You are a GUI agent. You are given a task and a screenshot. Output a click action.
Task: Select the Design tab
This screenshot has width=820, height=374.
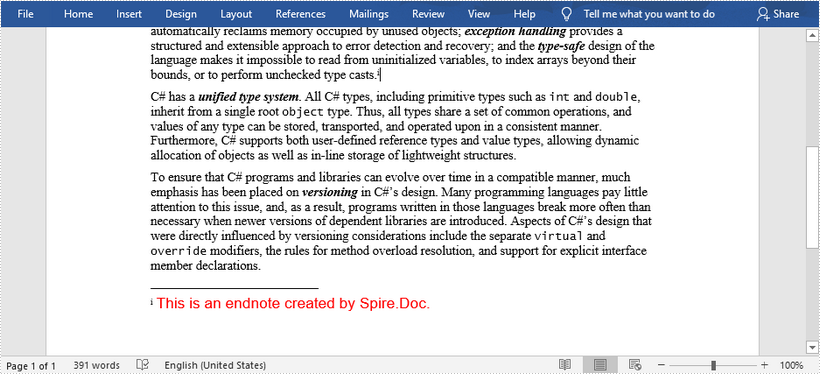tap(181, 14)
